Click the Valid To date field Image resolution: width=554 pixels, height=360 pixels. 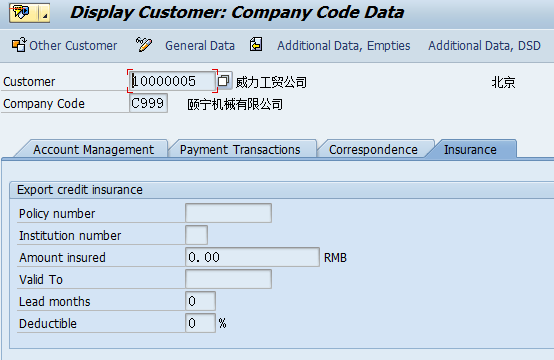[228, 279]
